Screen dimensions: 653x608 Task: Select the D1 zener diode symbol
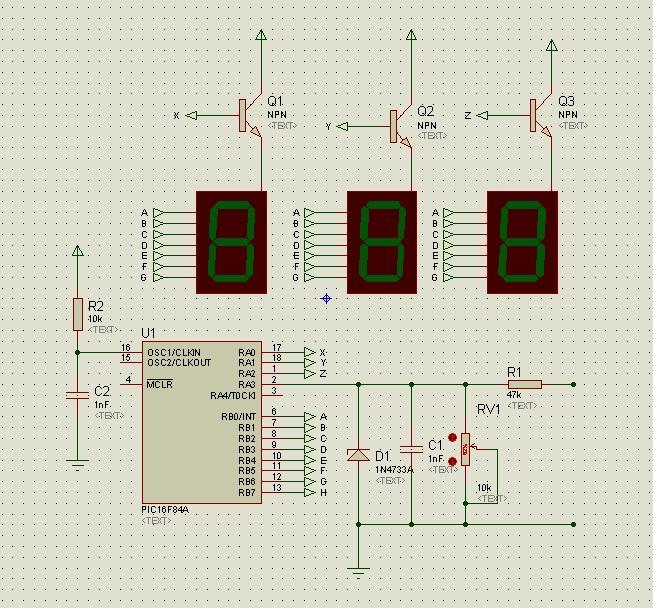coord(358,455)
